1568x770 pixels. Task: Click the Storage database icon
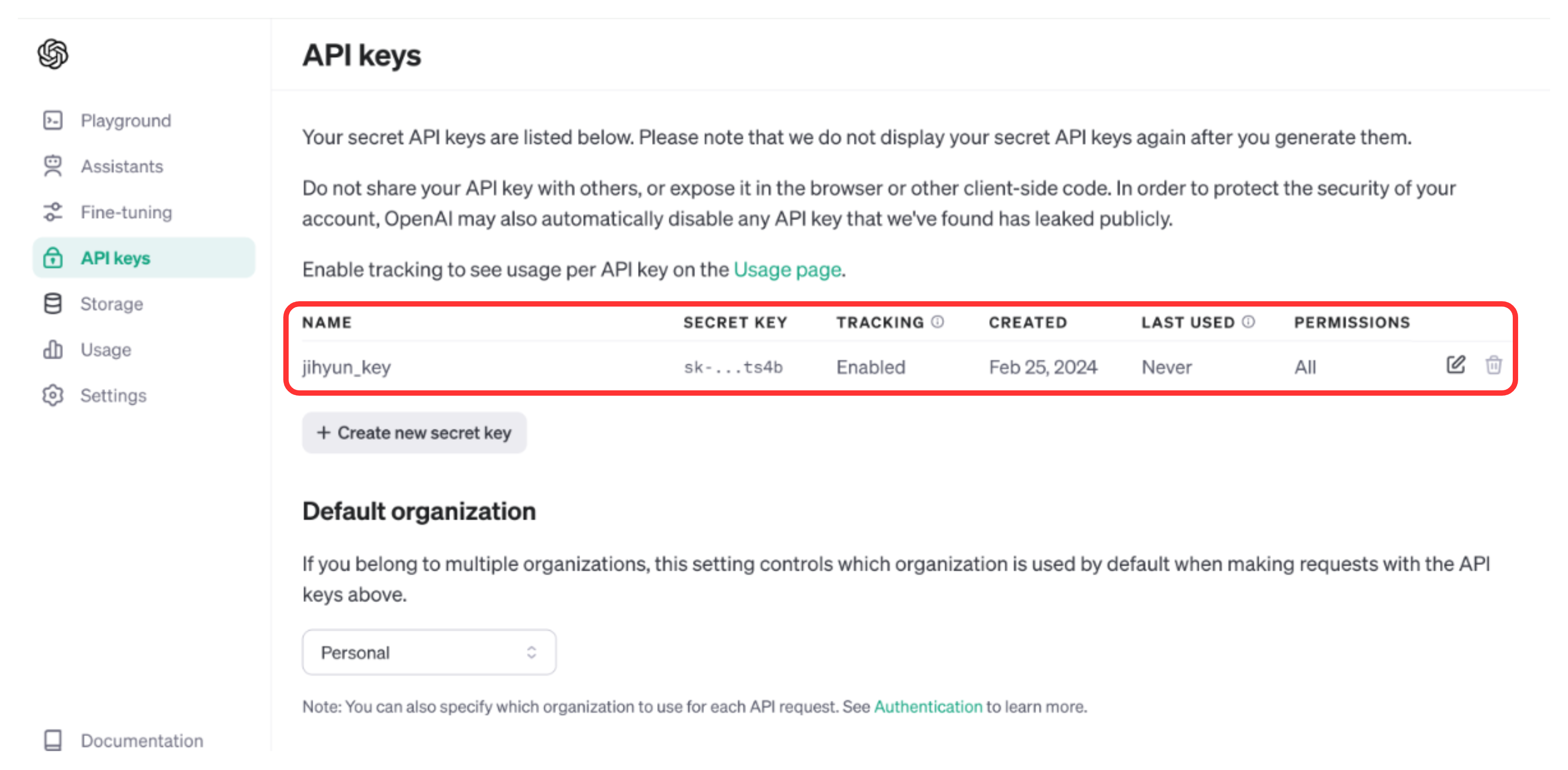tap(53, 304)
